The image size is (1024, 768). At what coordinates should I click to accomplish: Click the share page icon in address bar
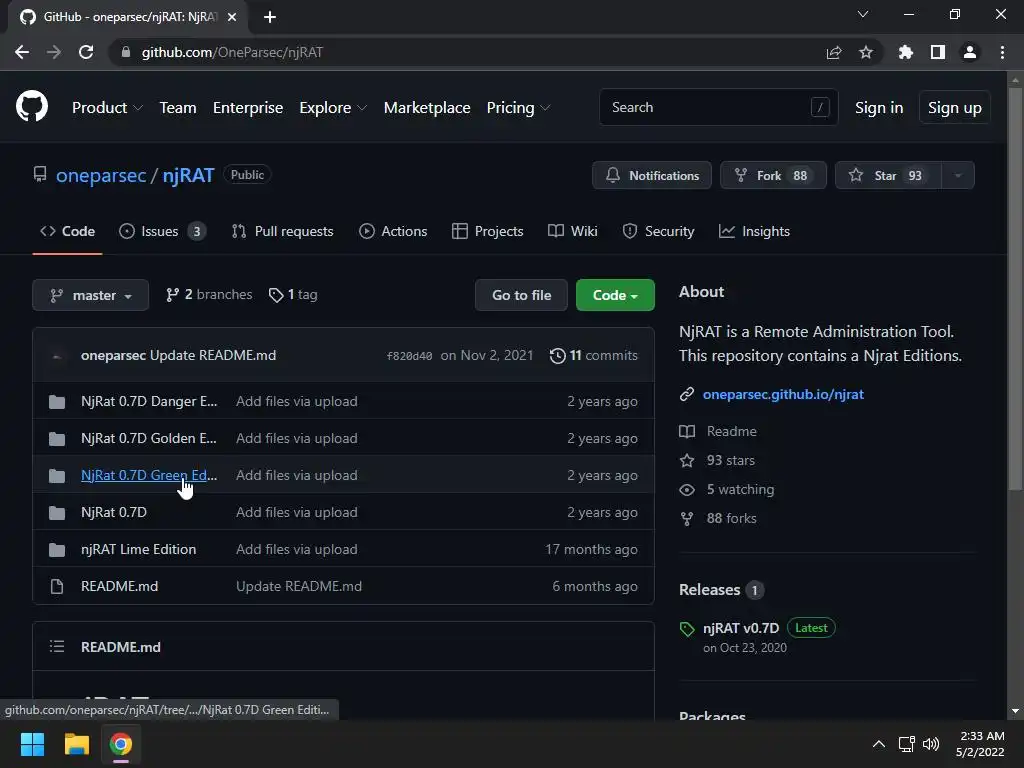[834, 52]
